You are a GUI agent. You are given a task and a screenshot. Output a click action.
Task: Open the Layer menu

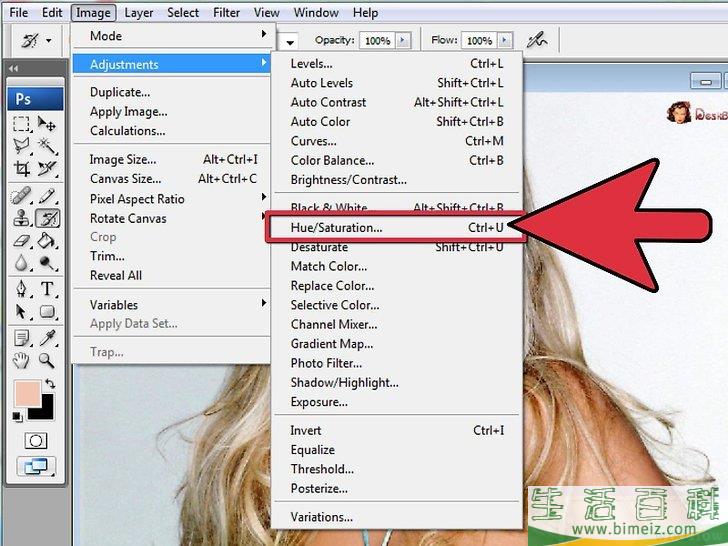(138, 13)
